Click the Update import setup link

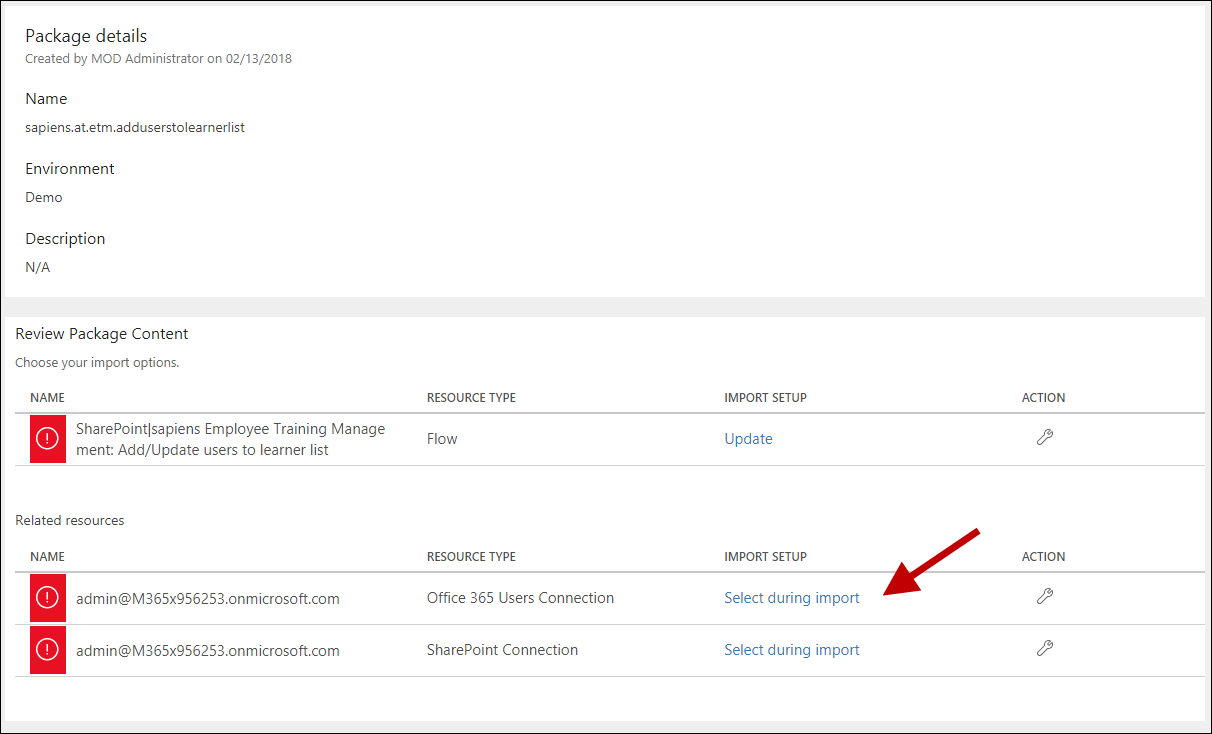pyautogui.click(x=748, y=439)
